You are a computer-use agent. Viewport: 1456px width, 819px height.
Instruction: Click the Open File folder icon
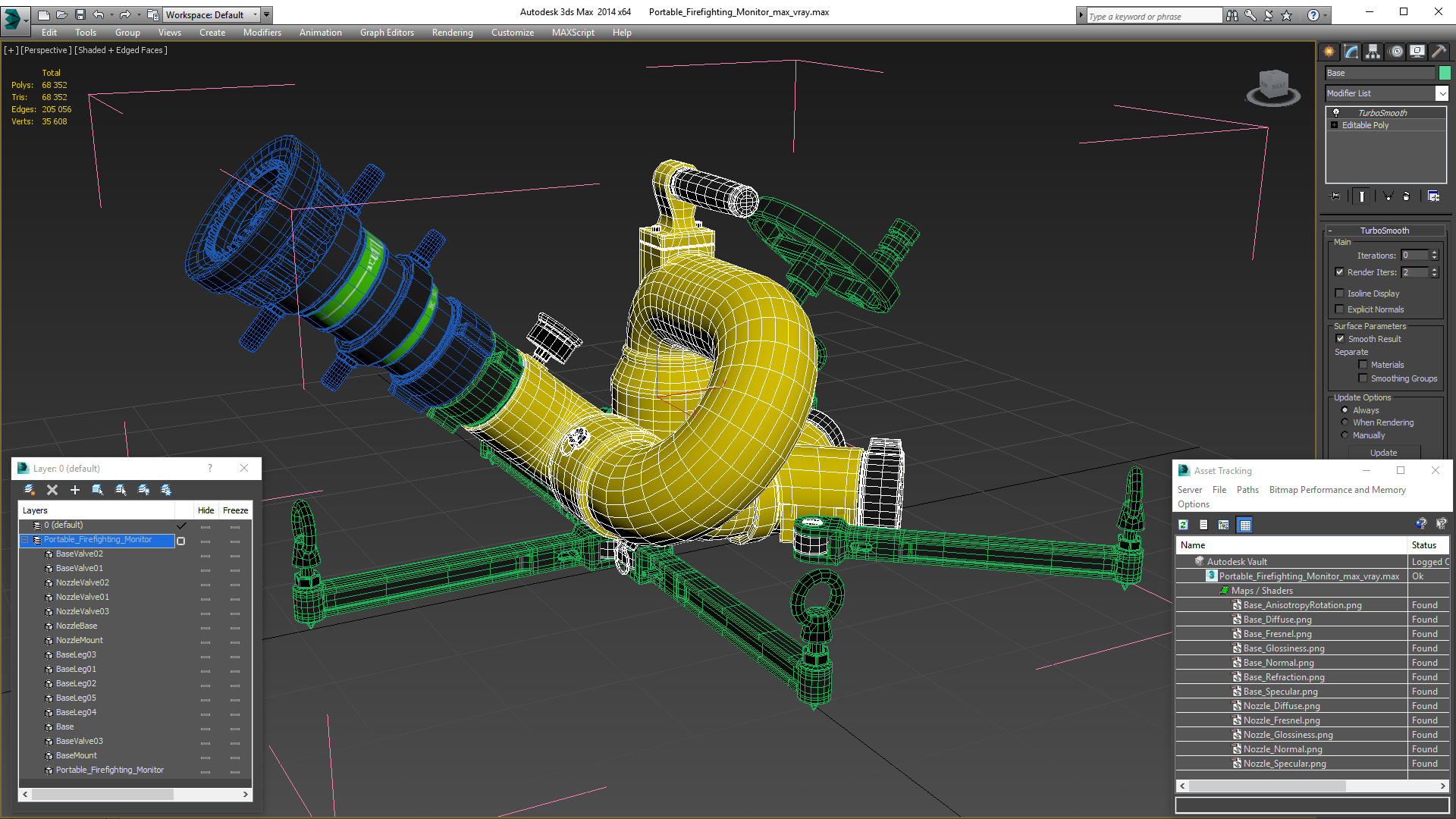coord(61,14)
